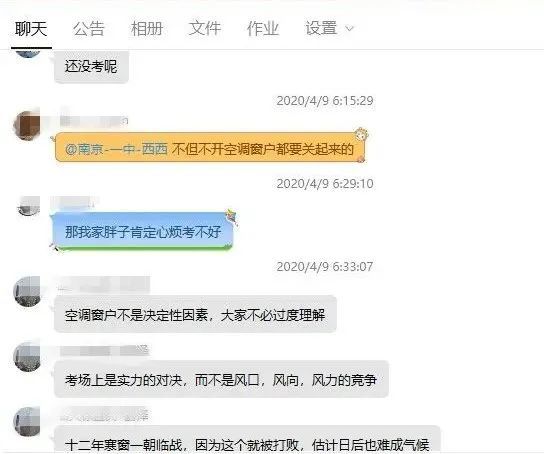Click the 设置 menu label
544x454 pixels.
tap(321, 28)
